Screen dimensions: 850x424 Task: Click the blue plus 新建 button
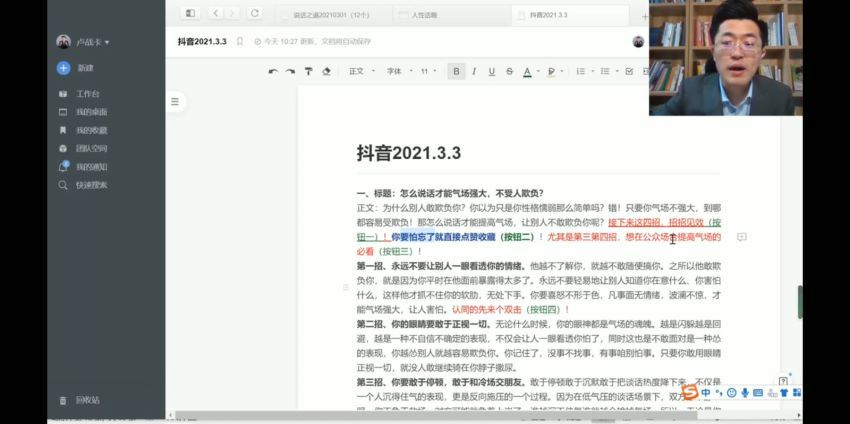click(x=64, y=68)
